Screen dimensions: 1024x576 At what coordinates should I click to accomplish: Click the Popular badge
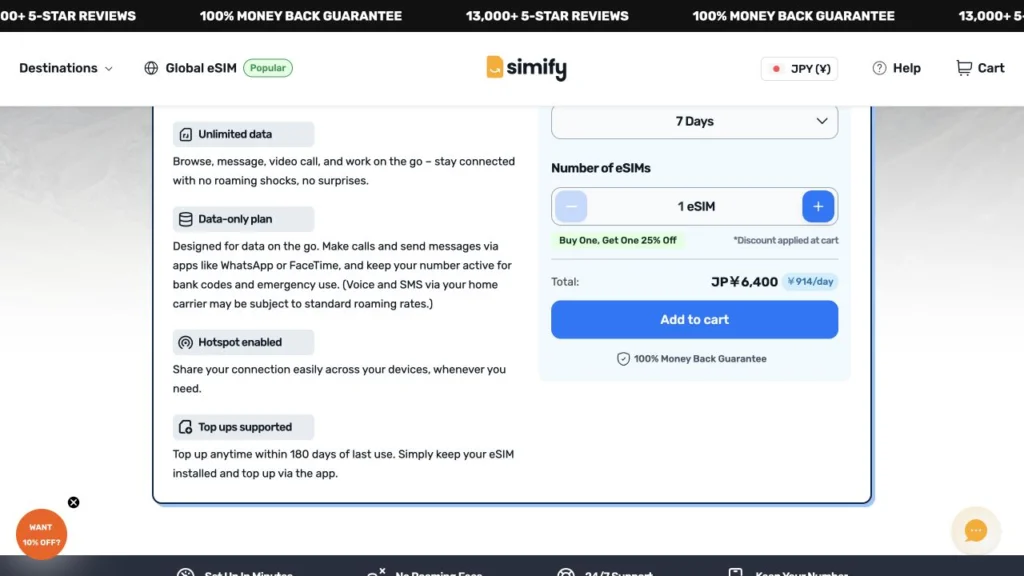268,68
